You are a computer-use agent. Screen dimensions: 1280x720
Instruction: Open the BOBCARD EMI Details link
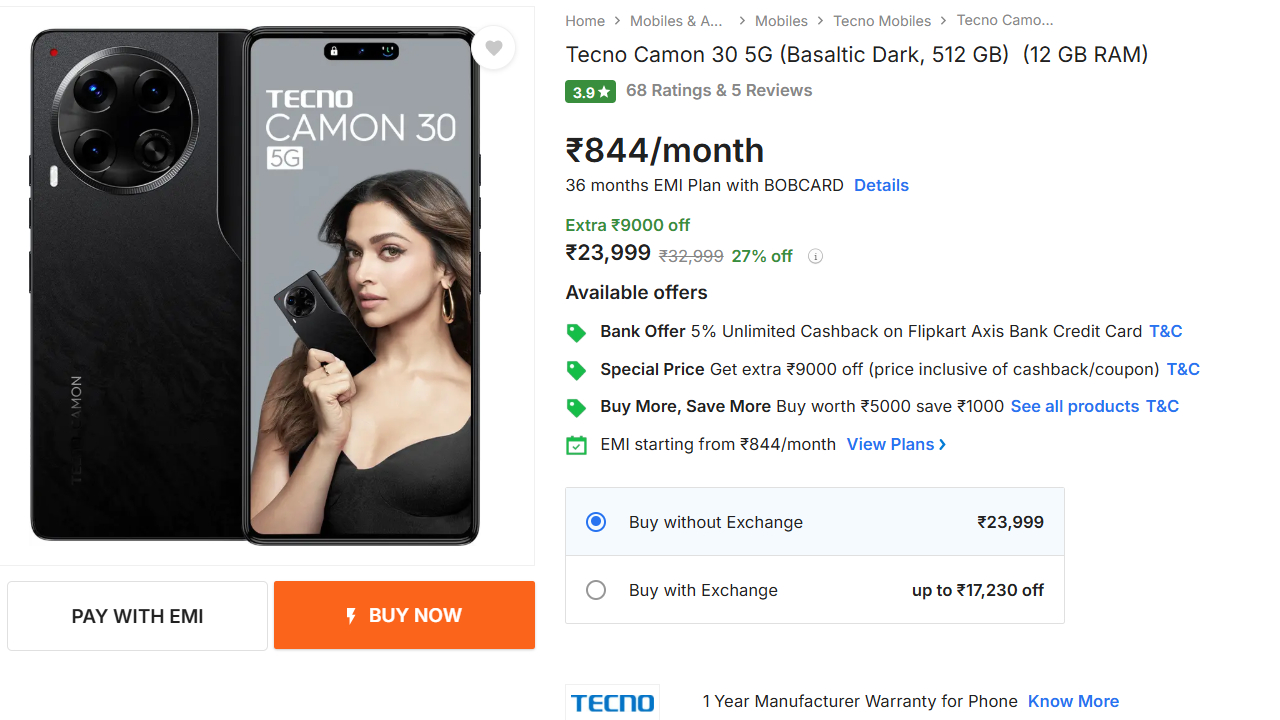point(881,185)
